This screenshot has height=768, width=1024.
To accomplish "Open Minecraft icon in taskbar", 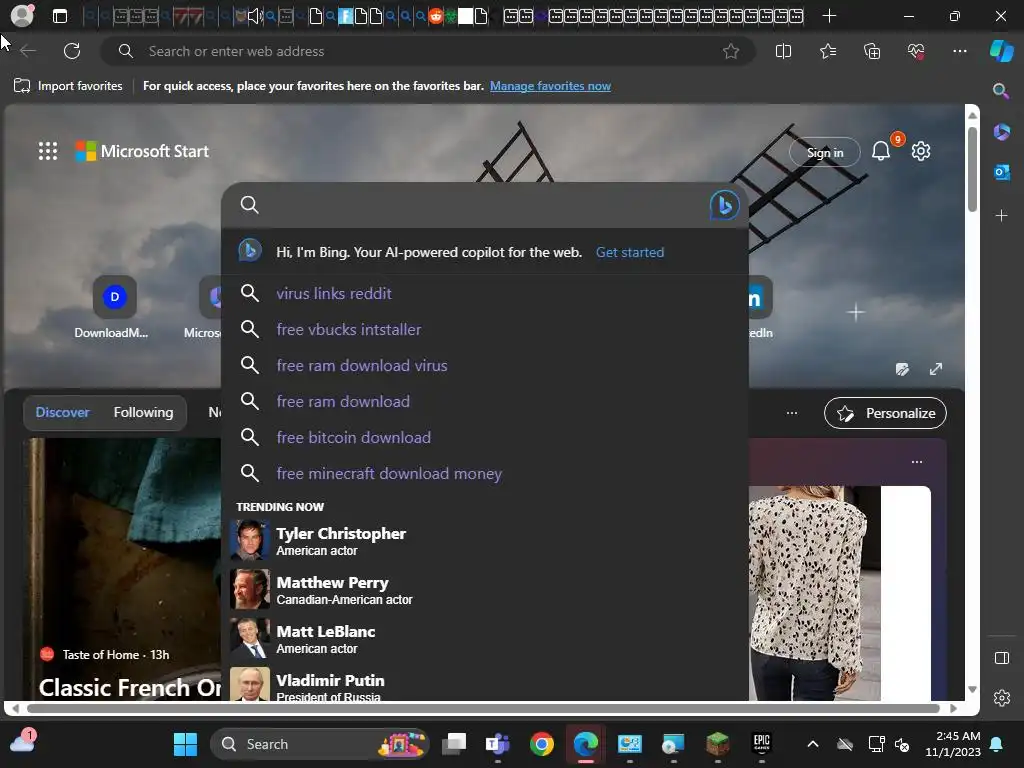I will pyautogui.click(x=717, y=744).
